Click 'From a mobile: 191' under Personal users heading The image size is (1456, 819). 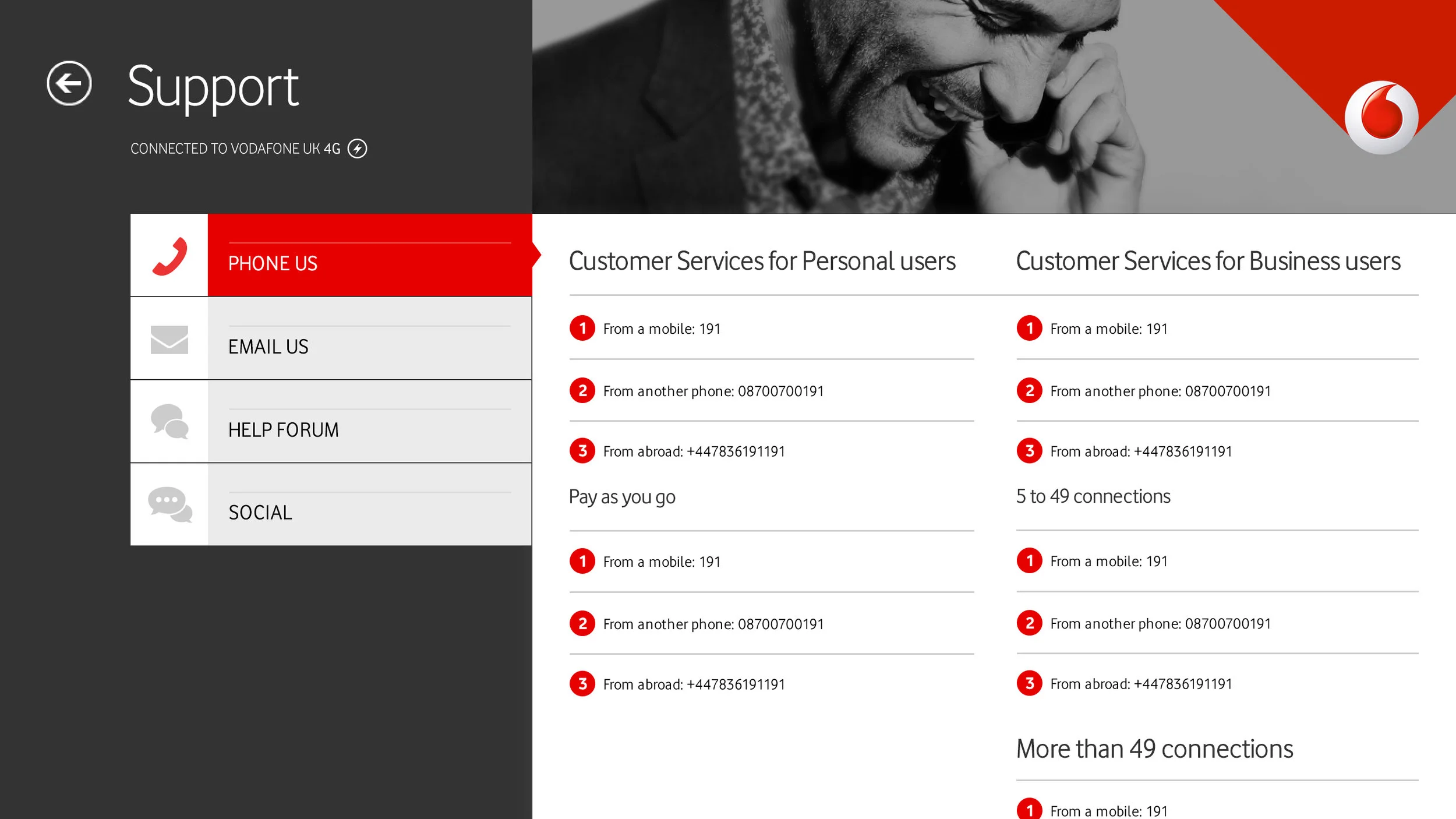pos(662,329)
